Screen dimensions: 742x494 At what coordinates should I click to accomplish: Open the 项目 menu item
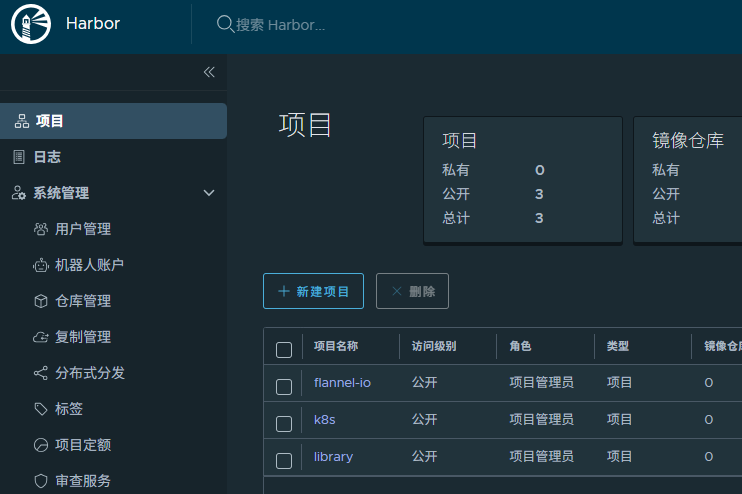(114, 121)
